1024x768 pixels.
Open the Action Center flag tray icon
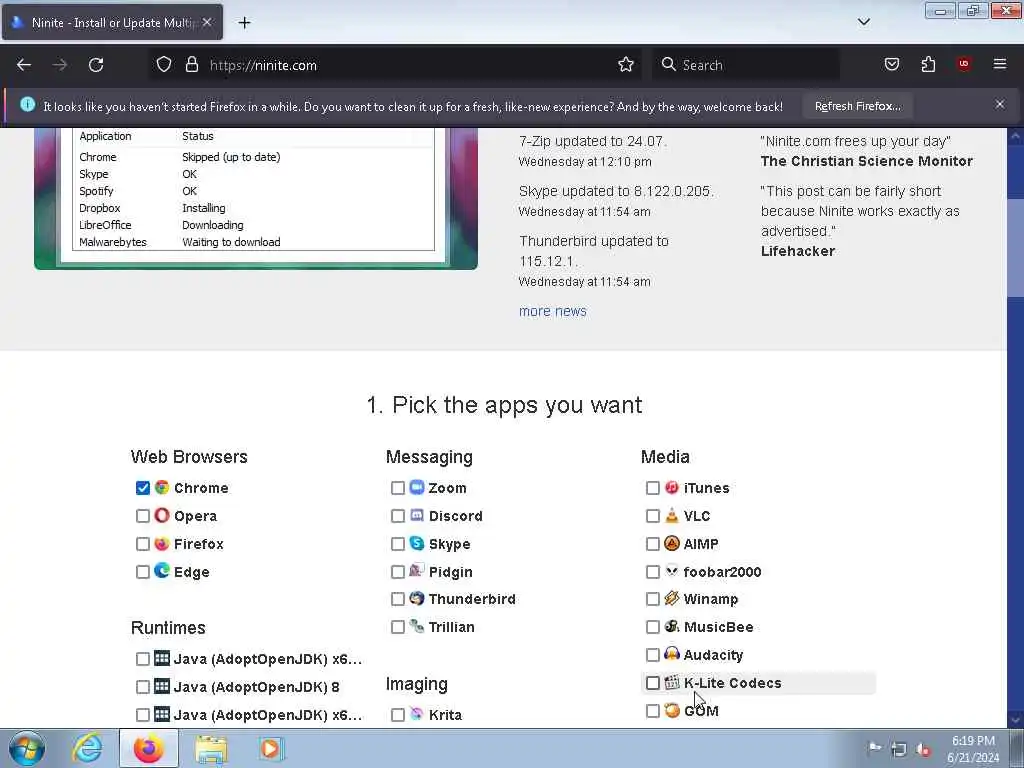click(x=875, y=748)
